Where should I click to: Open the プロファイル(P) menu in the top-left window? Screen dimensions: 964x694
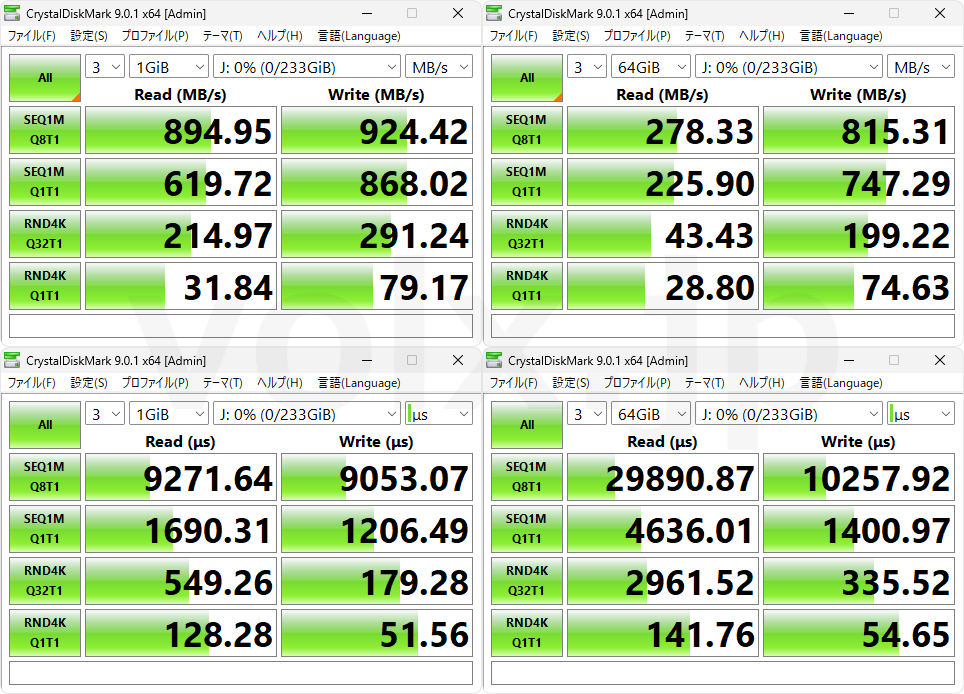(155, 36)
